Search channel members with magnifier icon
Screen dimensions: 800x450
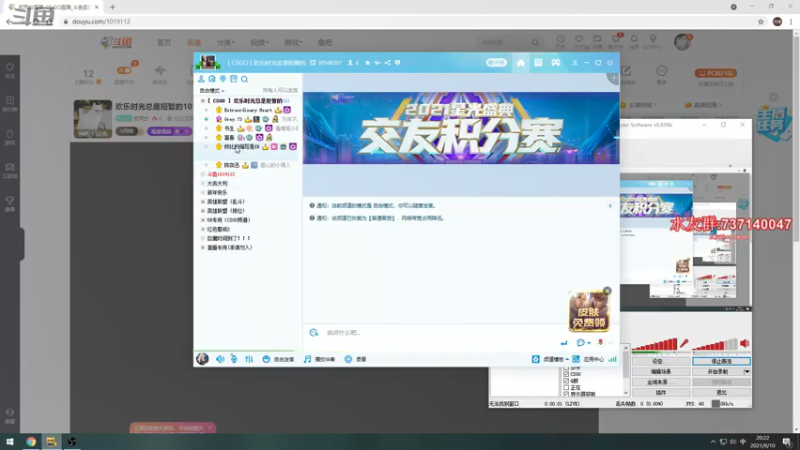(244, 79)
